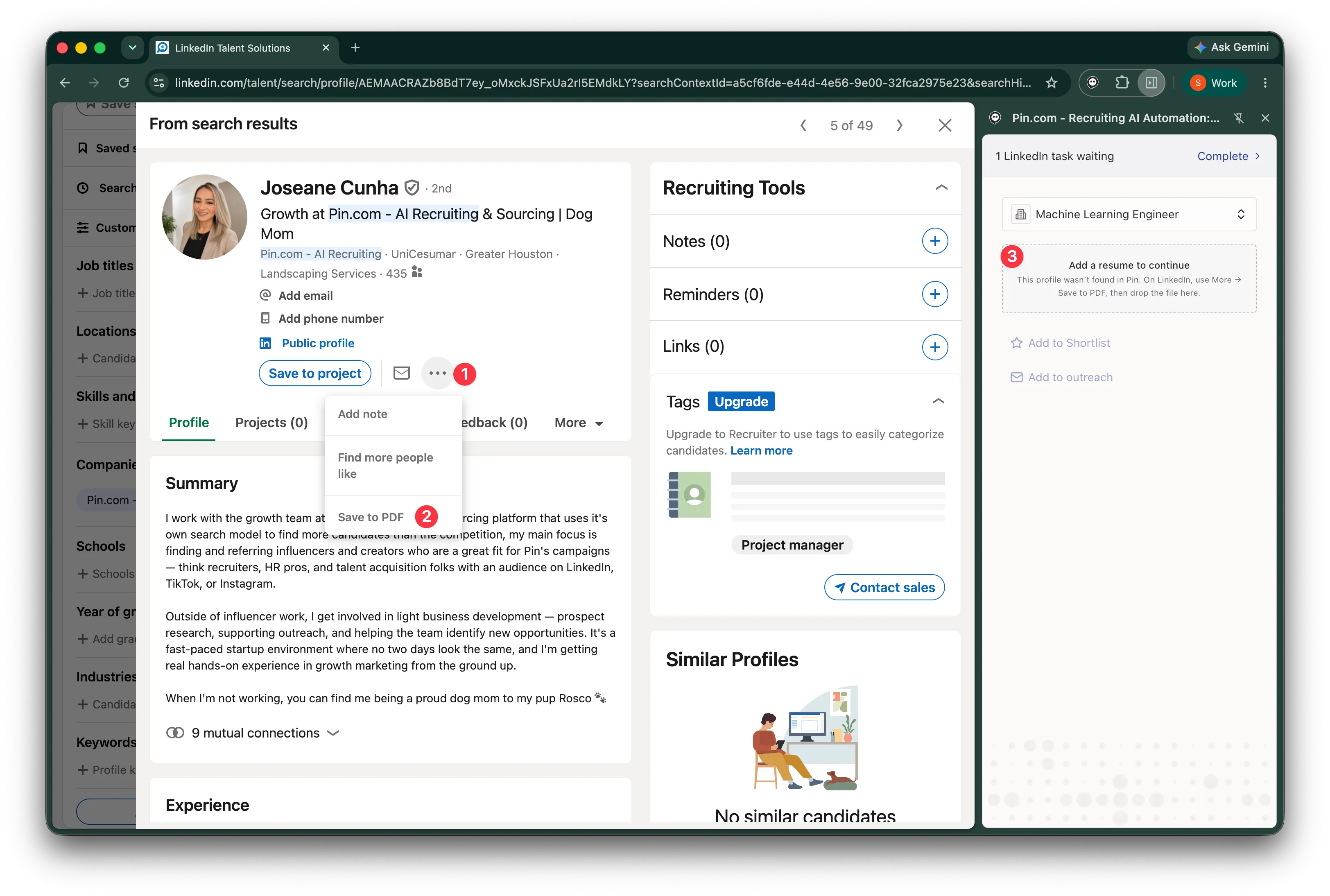1330x896 pixels.
Task: Go to next candidate in search results
Action: (x=899, y=125)
